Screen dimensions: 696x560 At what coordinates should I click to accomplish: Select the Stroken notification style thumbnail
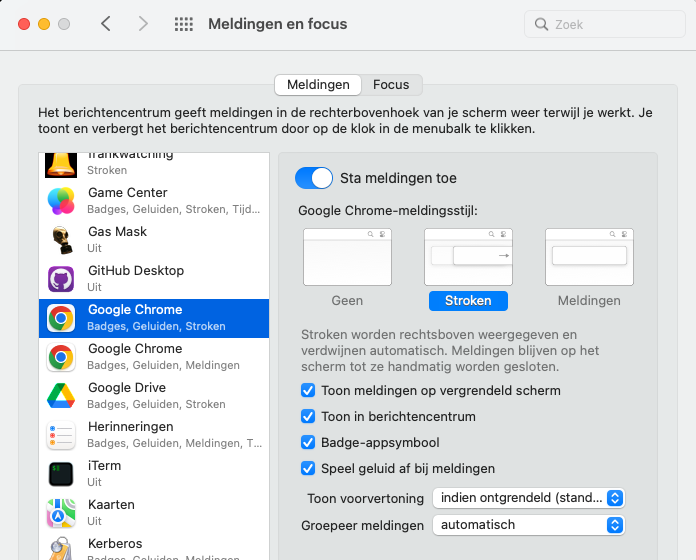[468, 257]
